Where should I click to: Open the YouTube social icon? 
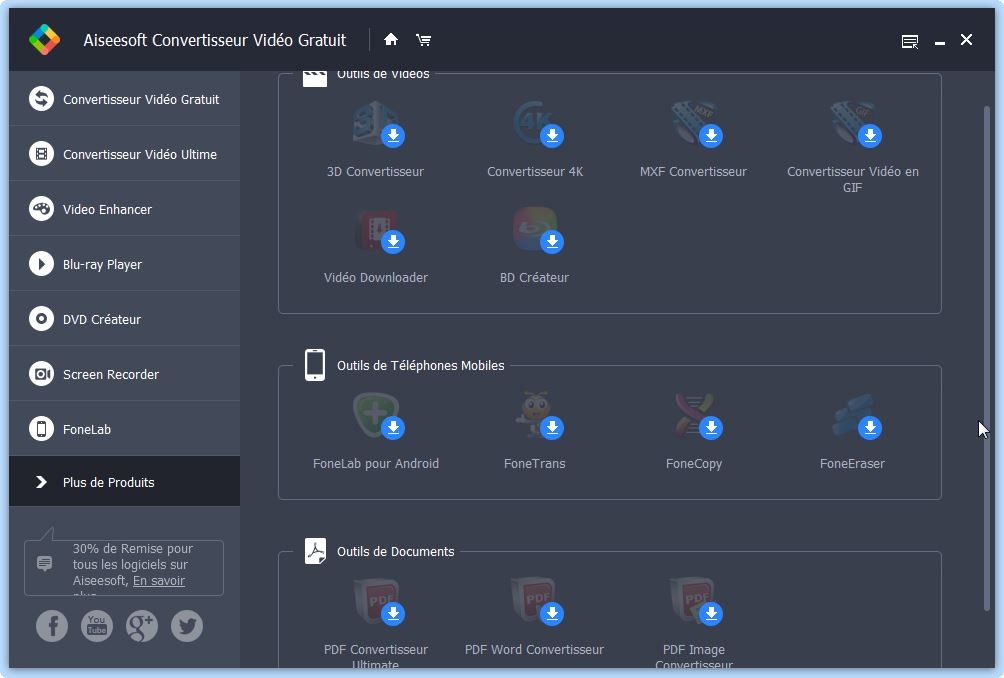click(97, 626)
